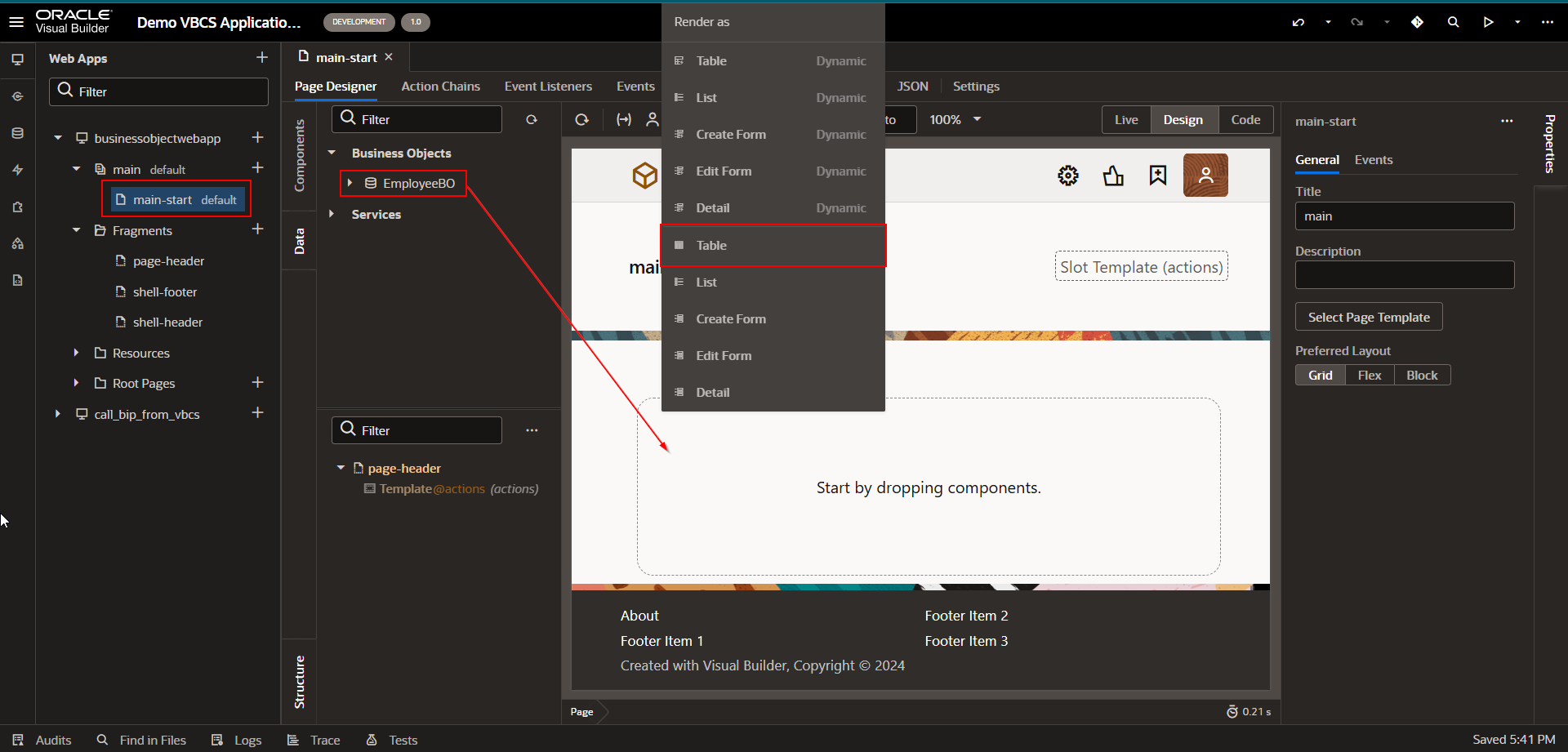Toggle the Components side tab

tap(300, 156)
